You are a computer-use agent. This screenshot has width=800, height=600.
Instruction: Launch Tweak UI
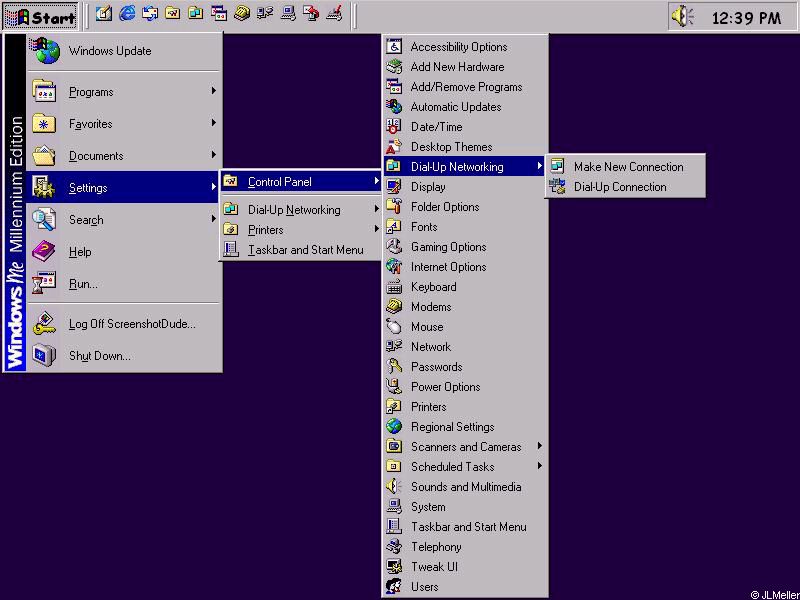coord(465,567)
